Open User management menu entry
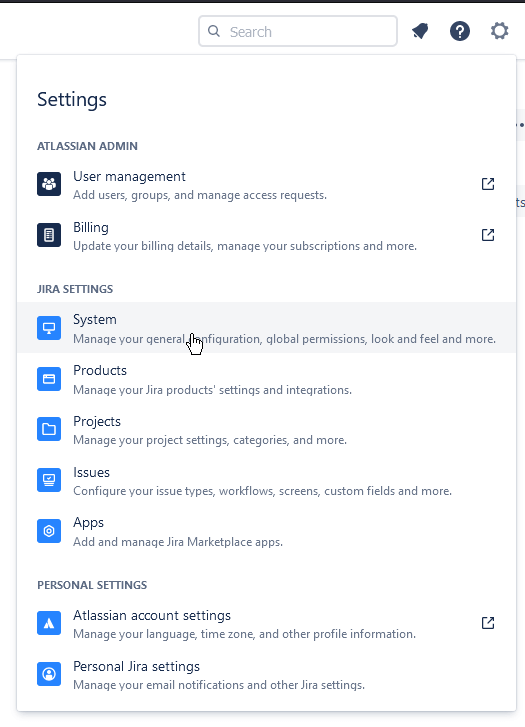 tap(267, 185)
